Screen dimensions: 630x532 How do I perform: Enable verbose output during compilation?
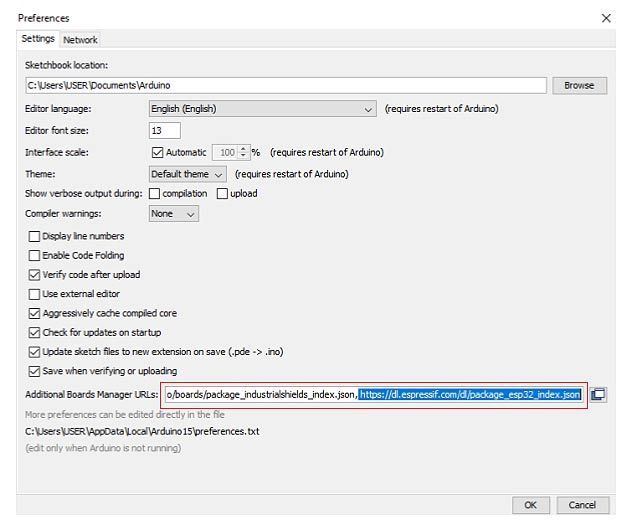tap(155, 194)
